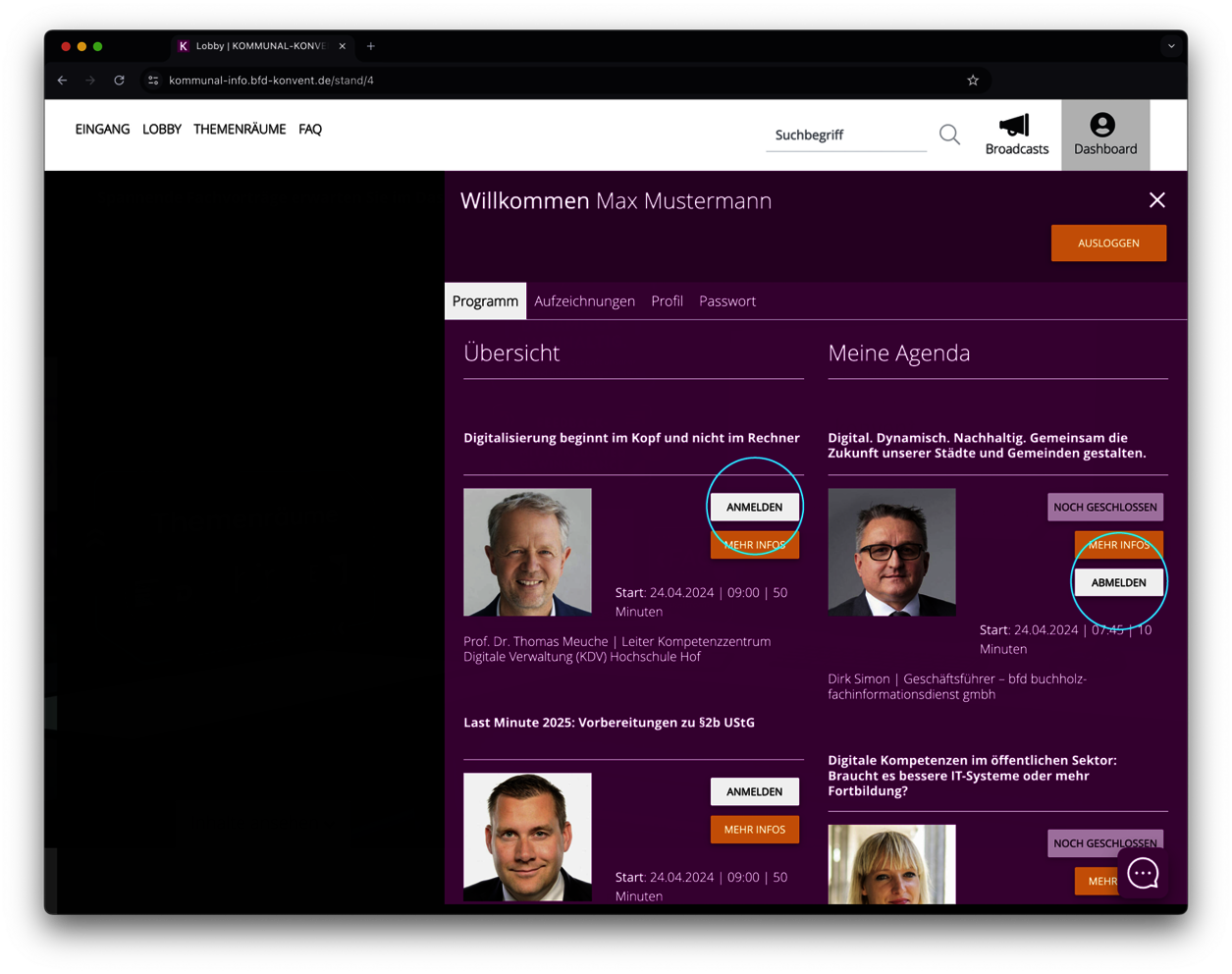The image size is (1232, 974).
Task: Click ANMELDEN for Last Minute 2025 session
Action: click(754, 792)
